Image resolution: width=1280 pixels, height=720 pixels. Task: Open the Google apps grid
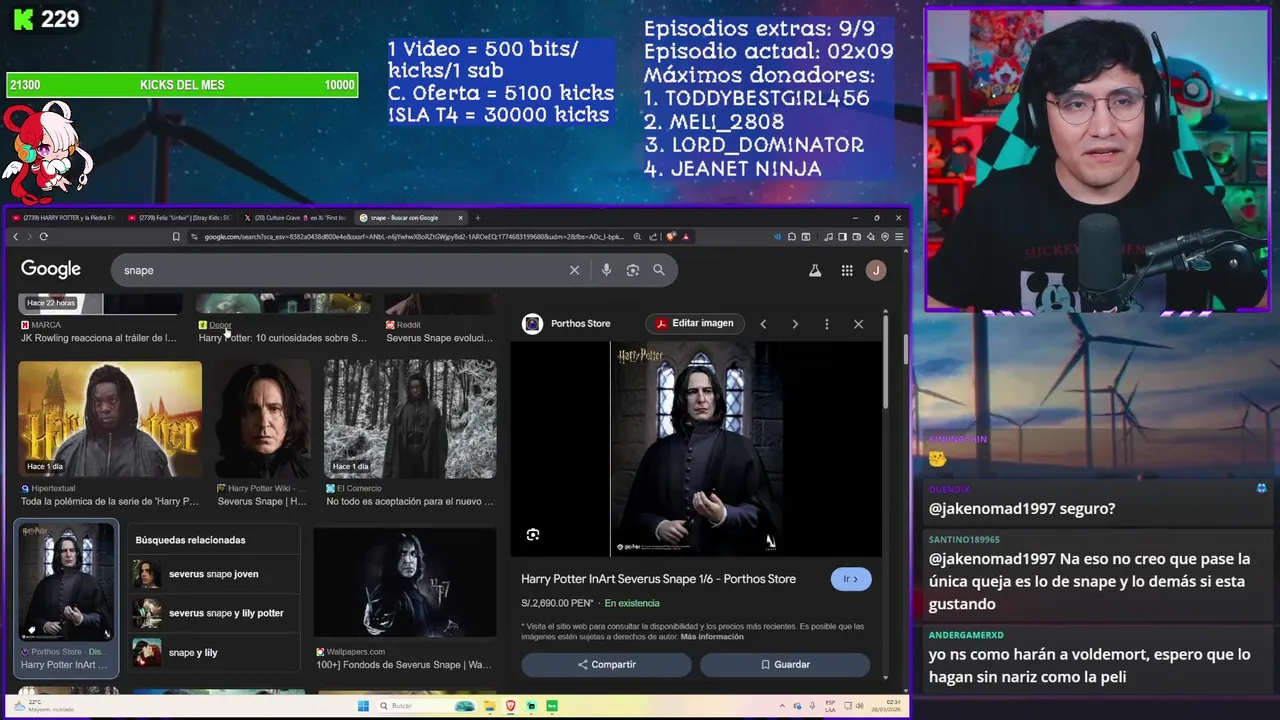(x=847, y=270)
